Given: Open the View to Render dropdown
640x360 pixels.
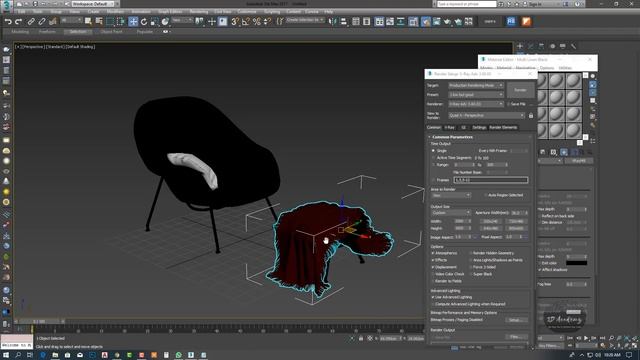Looking at the screenshot, I should [x=487, y=116].
